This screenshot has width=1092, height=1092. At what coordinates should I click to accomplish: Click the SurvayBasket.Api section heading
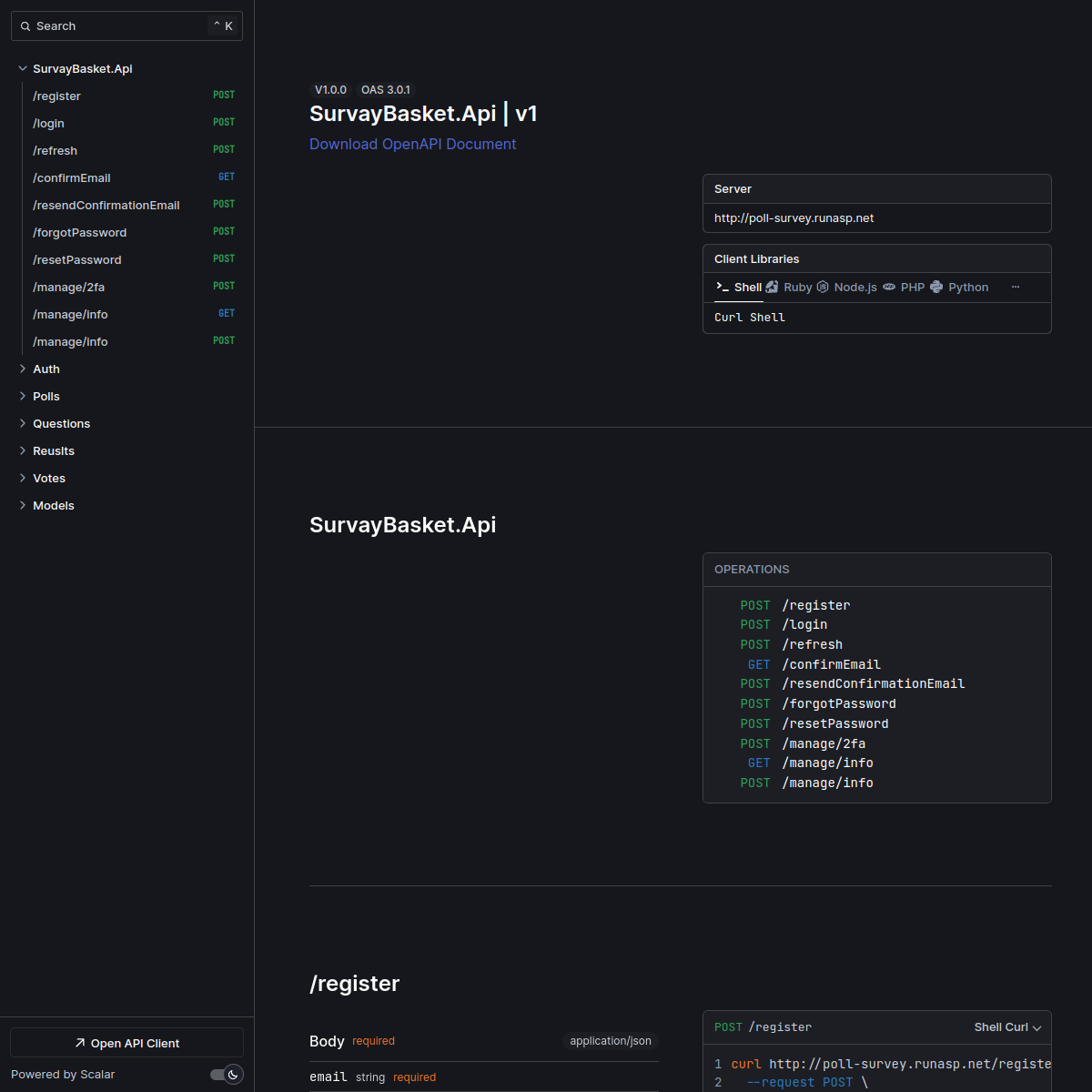click(x=402, y=525)
